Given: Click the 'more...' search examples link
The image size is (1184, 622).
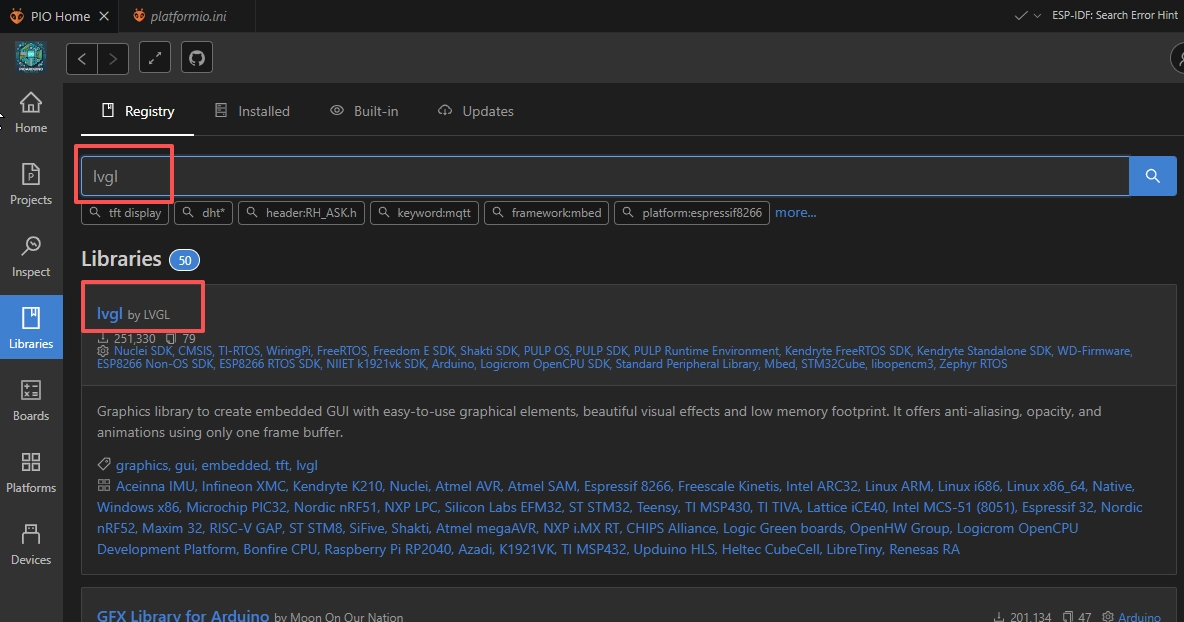Looking at the screenshot, I should coord(795,213).
